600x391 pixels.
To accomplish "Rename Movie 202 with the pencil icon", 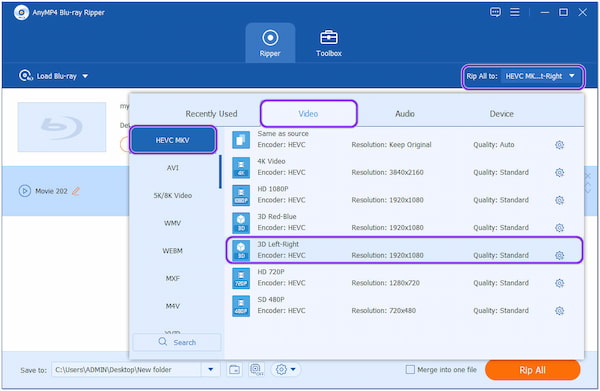I will [76, 191].
